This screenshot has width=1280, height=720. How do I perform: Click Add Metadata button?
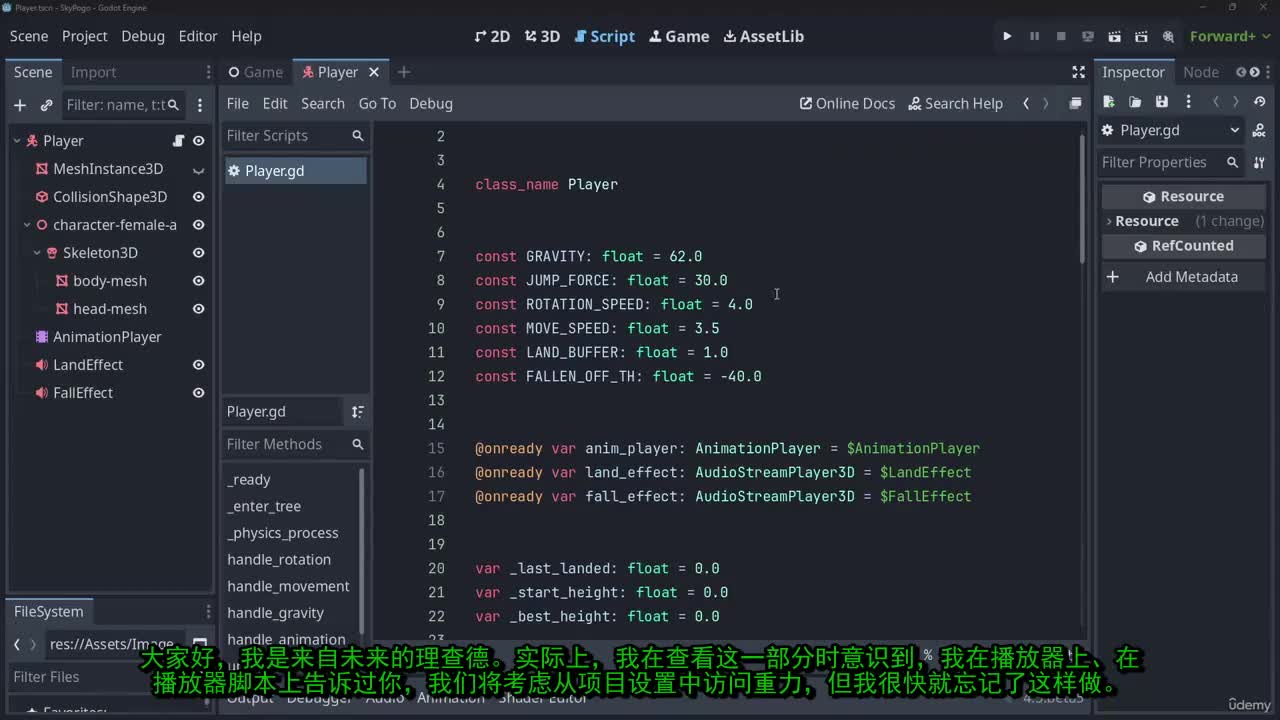tap(1185, 277)
